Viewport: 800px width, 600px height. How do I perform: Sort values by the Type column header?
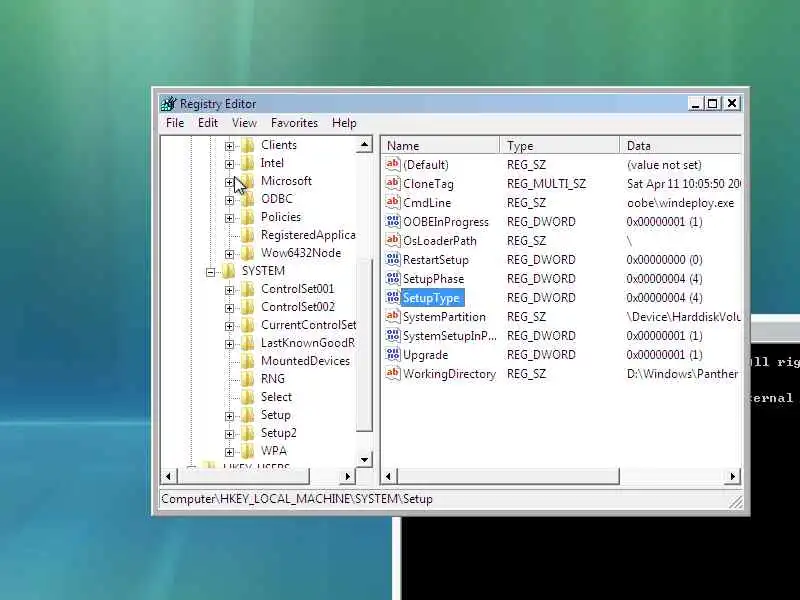pos(560,146)
